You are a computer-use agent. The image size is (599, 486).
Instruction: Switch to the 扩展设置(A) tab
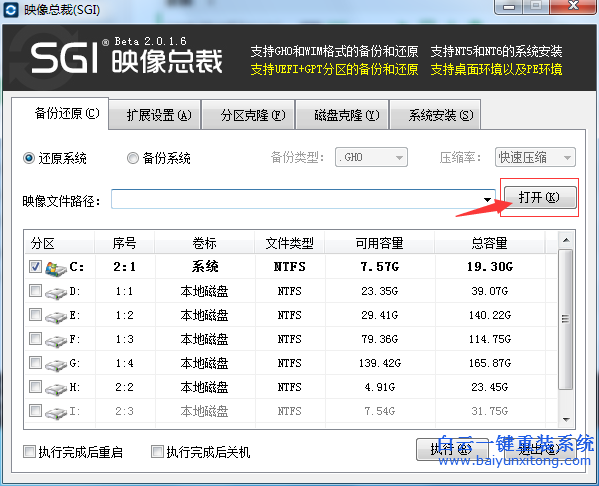155,115
